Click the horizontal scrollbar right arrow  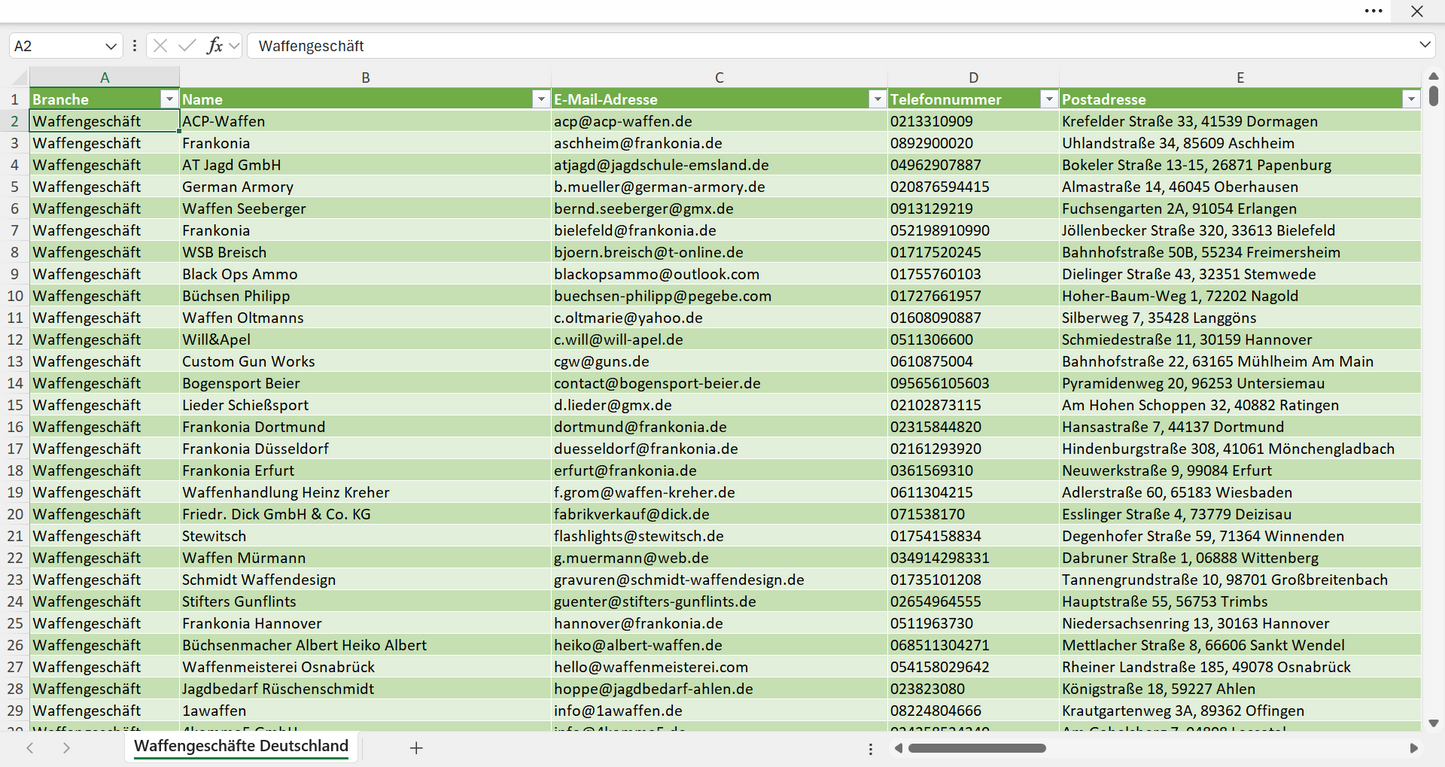point(1414,747)
